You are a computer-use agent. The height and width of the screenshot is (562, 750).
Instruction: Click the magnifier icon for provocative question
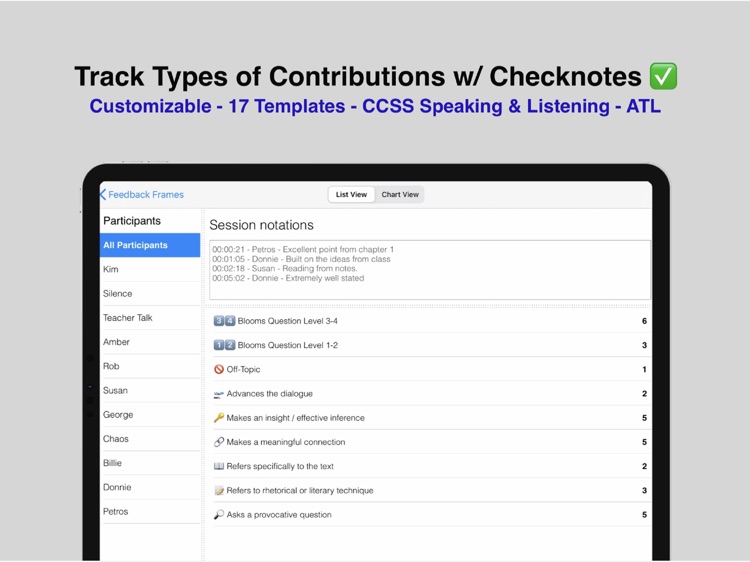(219, 515)
